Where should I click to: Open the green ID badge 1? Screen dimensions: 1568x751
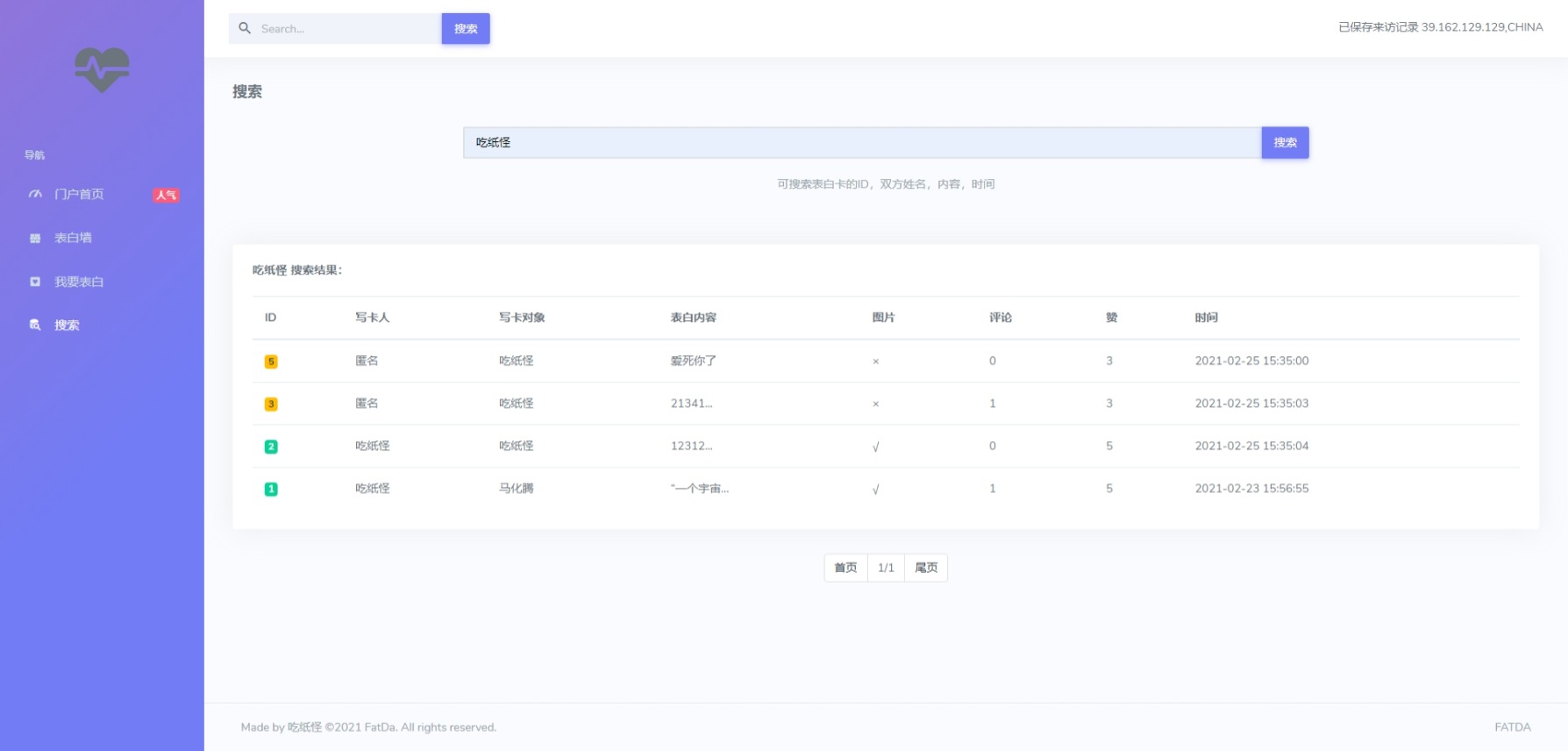[x=271, y=490]
